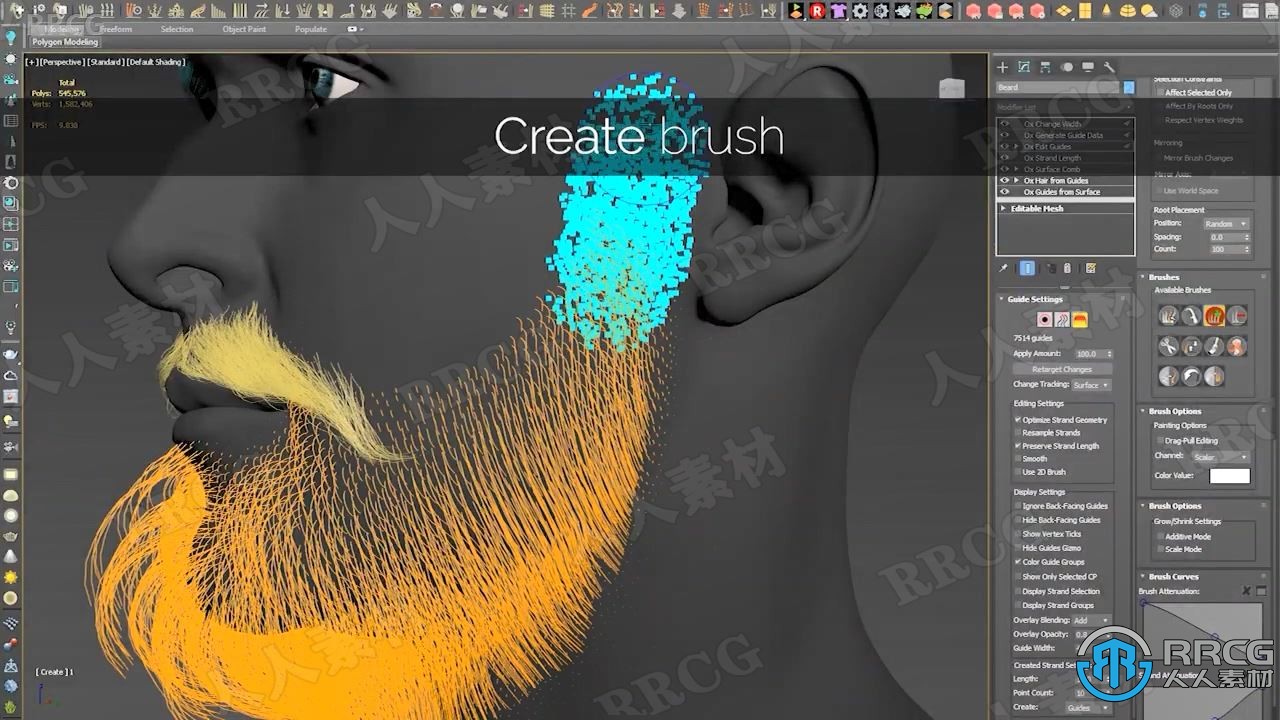
Task: Open the Motion panel icon
Action: 1067,67
